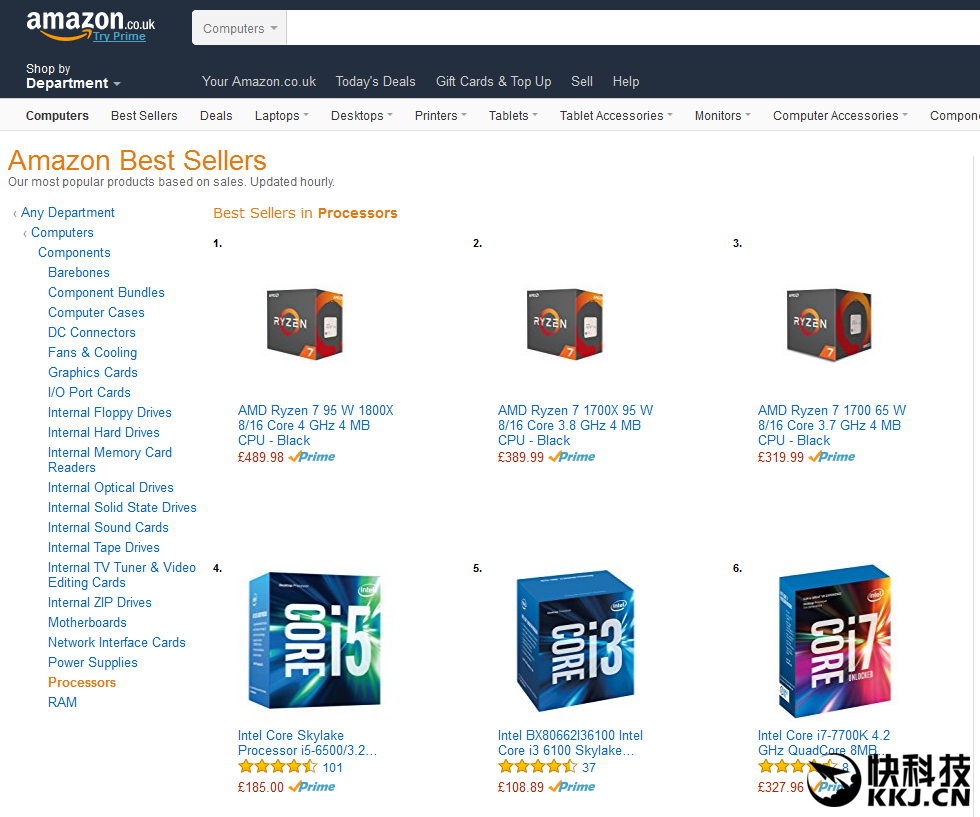Image resolution: width=980 pixels, height=817 pixels.
Task: Click the Try Prime link
Action: click(119, 36)
